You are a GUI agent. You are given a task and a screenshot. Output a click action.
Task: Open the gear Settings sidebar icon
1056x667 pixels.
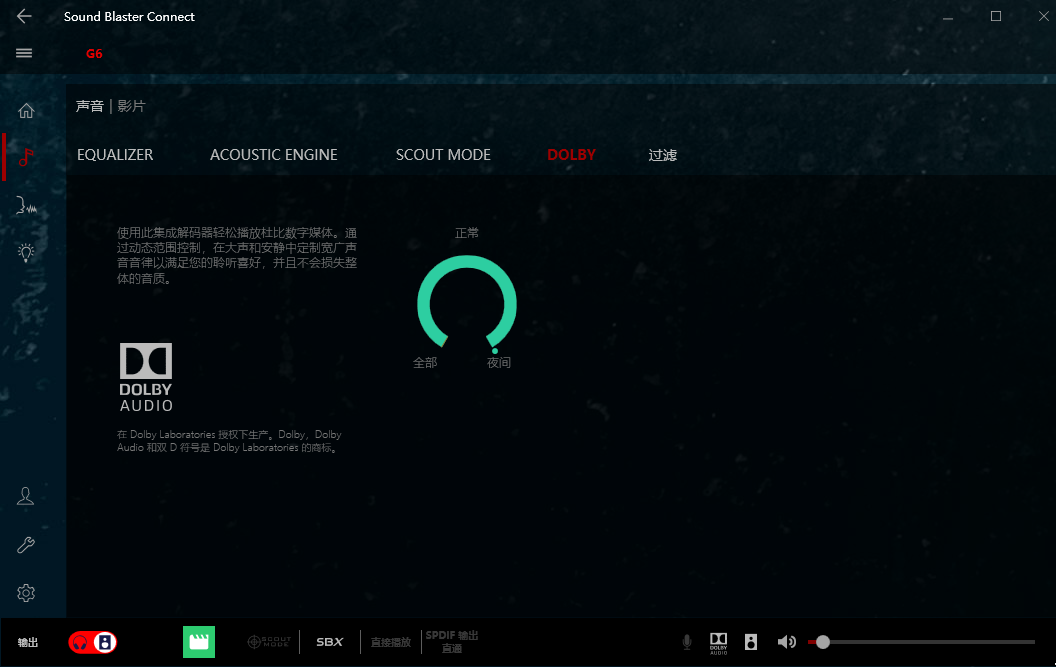[x=26, y=593]
